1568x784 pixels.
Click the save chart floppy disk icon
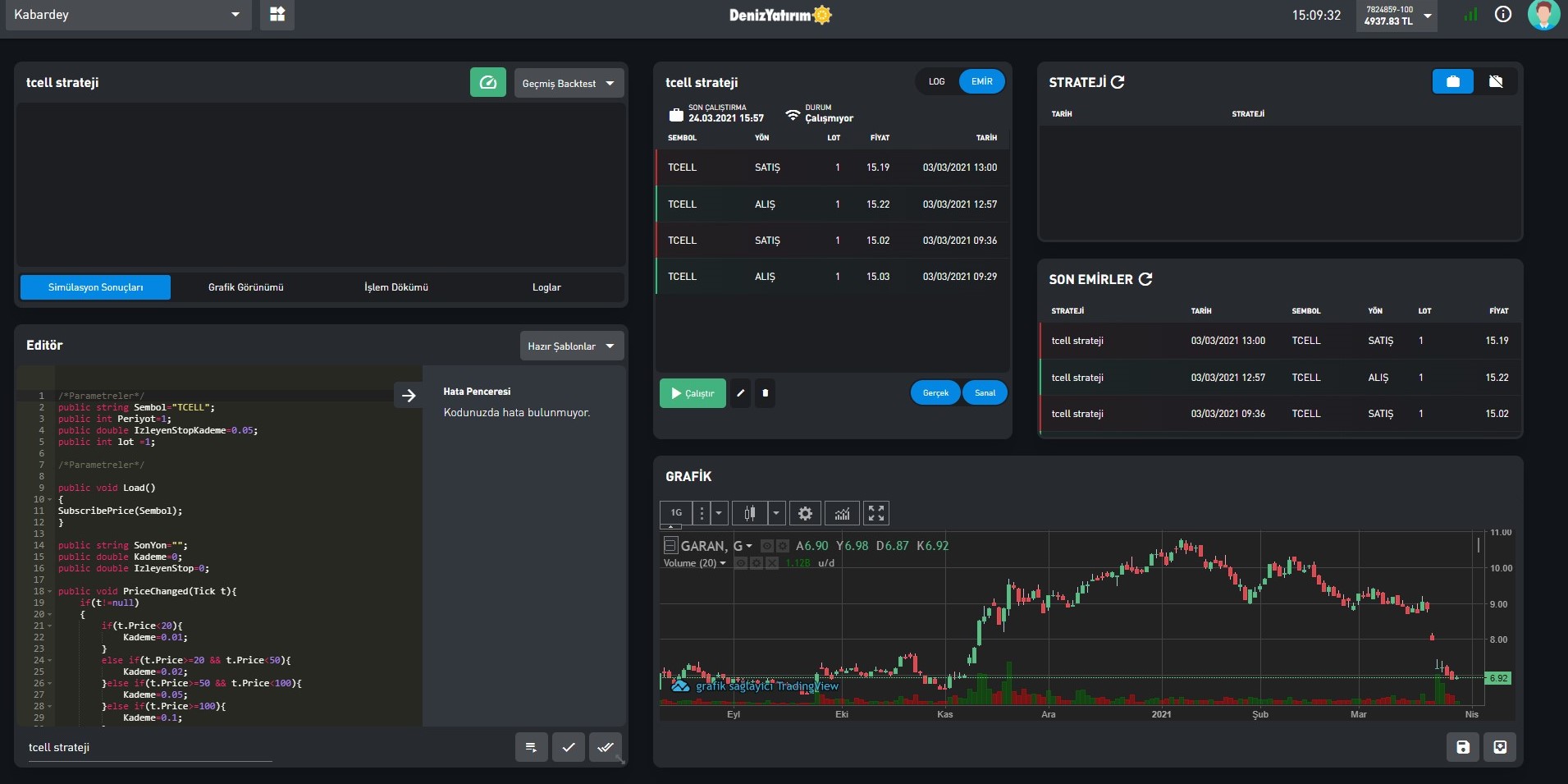1462,747
